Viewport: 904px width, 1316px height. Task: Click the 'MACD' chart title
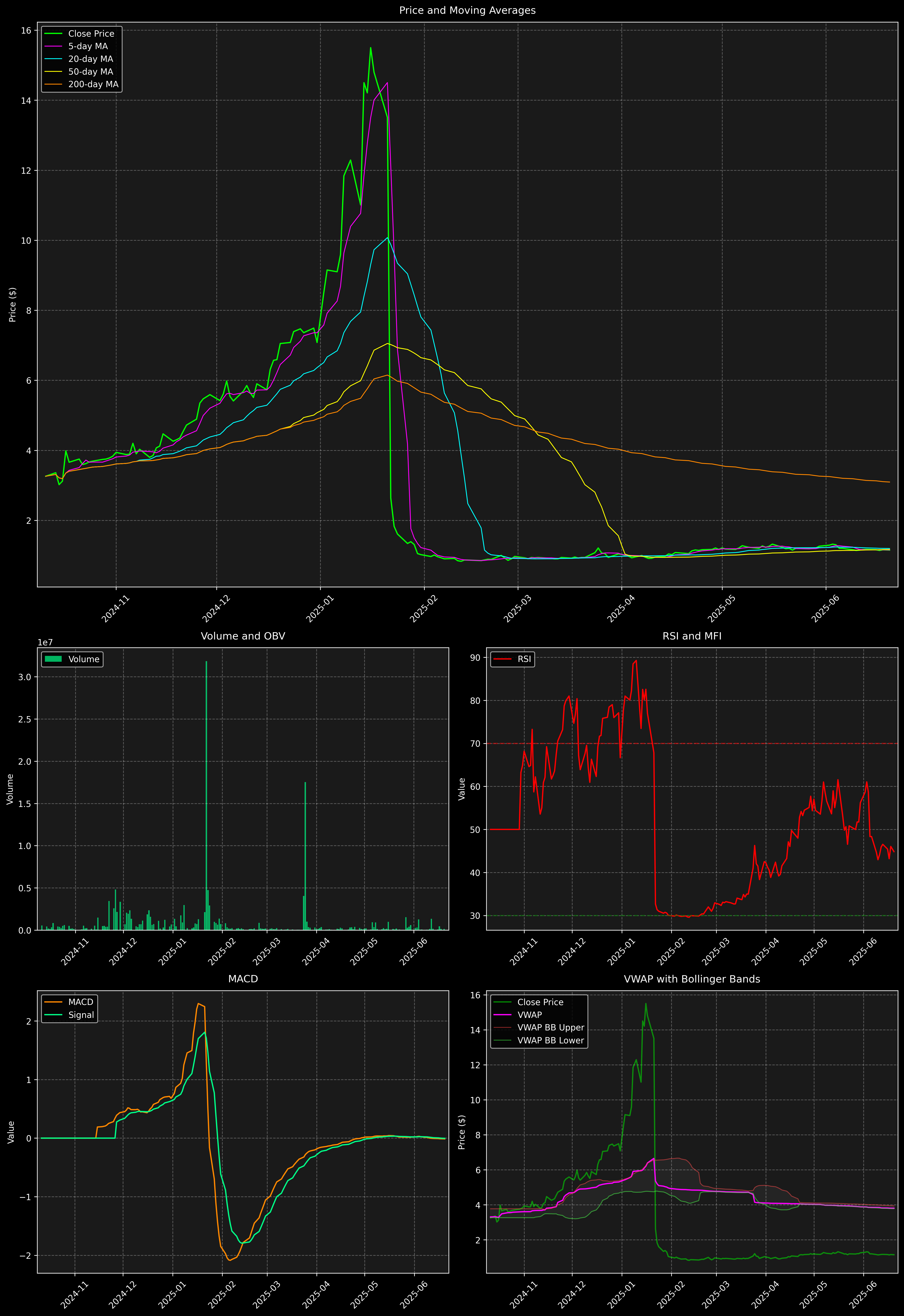pyautogui.click(x=243, y=979)
